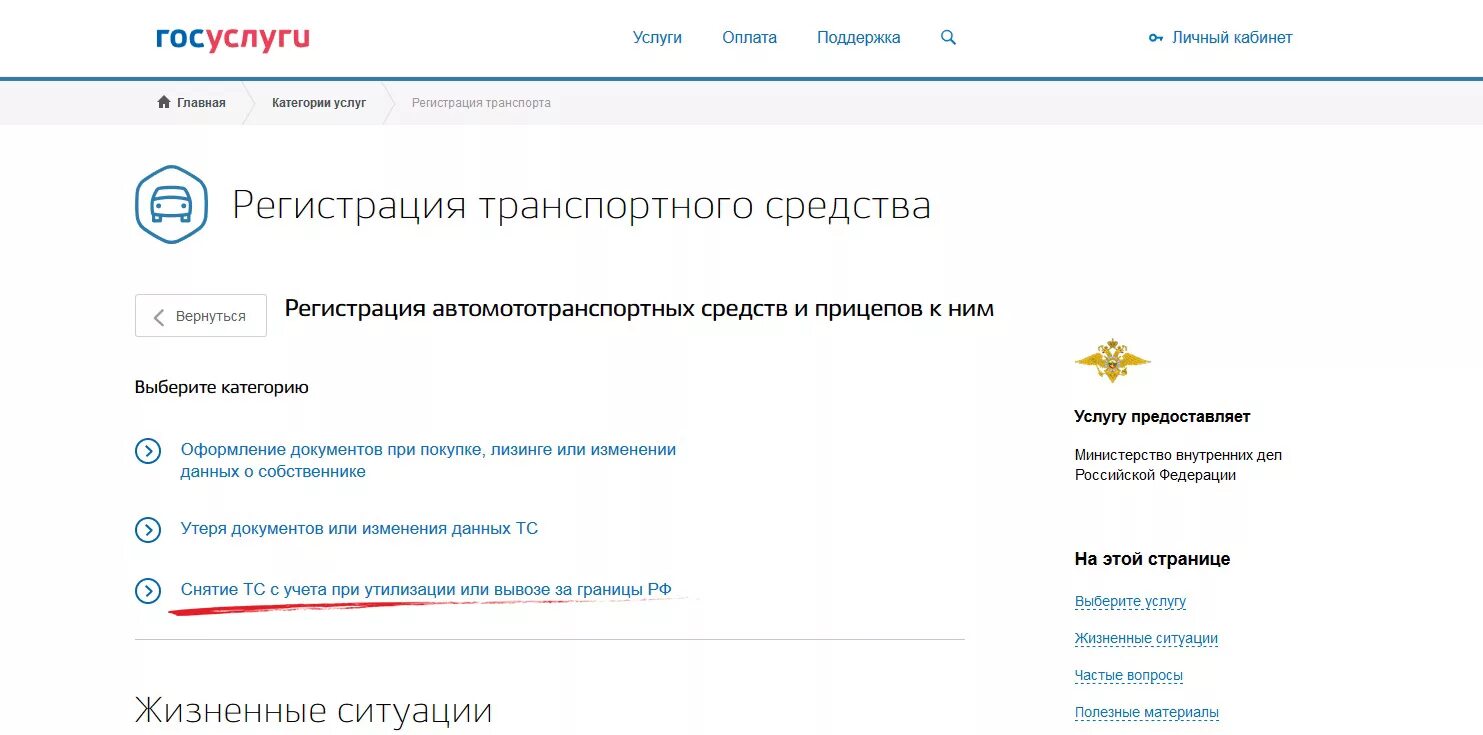Click the Регистрация транспорта breadcrumb
This screenshot has height=735, width=1483.
click(x=481, y=103)
